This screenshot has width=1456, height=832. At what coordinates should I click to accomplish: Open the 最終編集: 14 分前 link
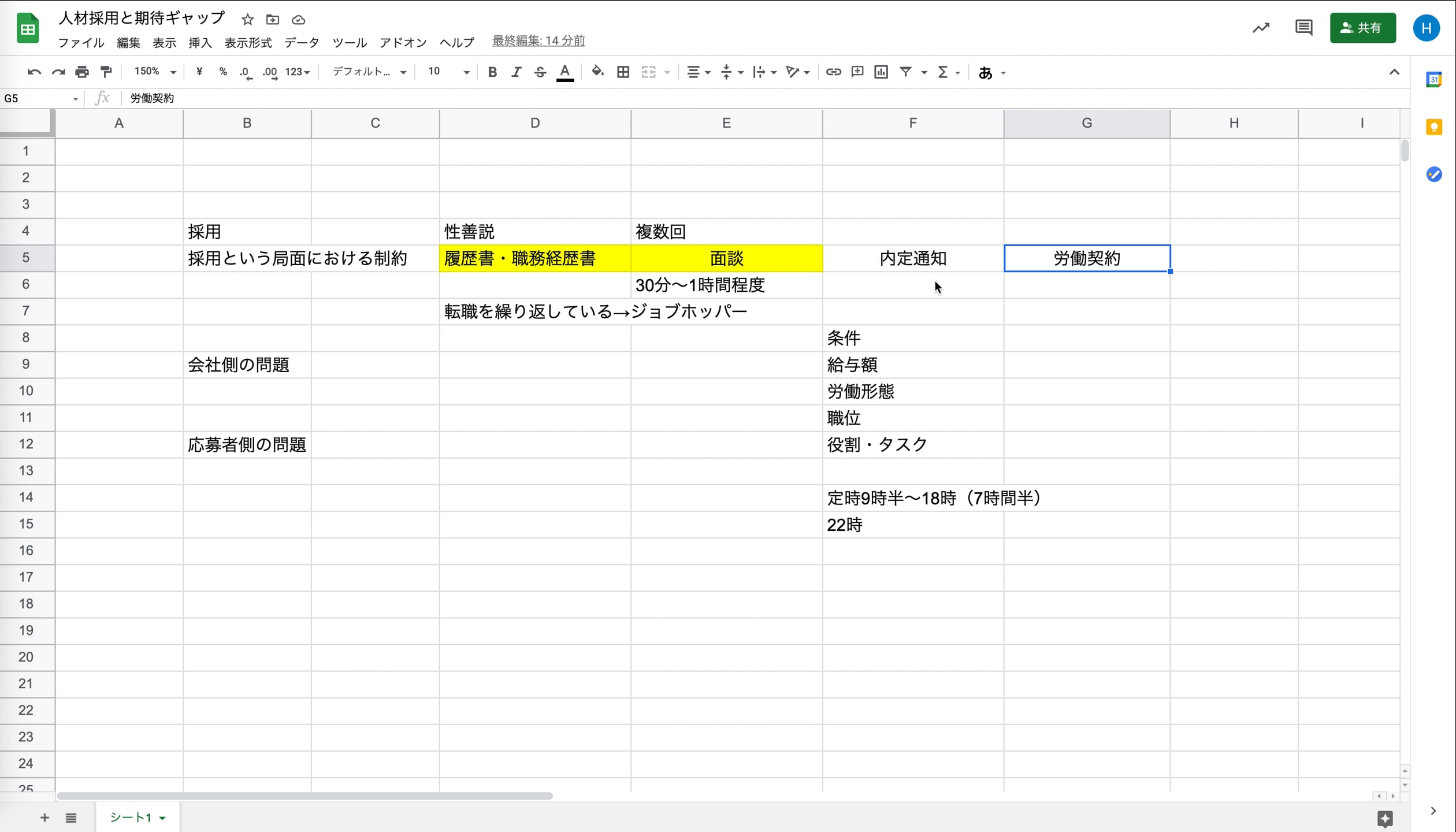(x=538, y=40)
